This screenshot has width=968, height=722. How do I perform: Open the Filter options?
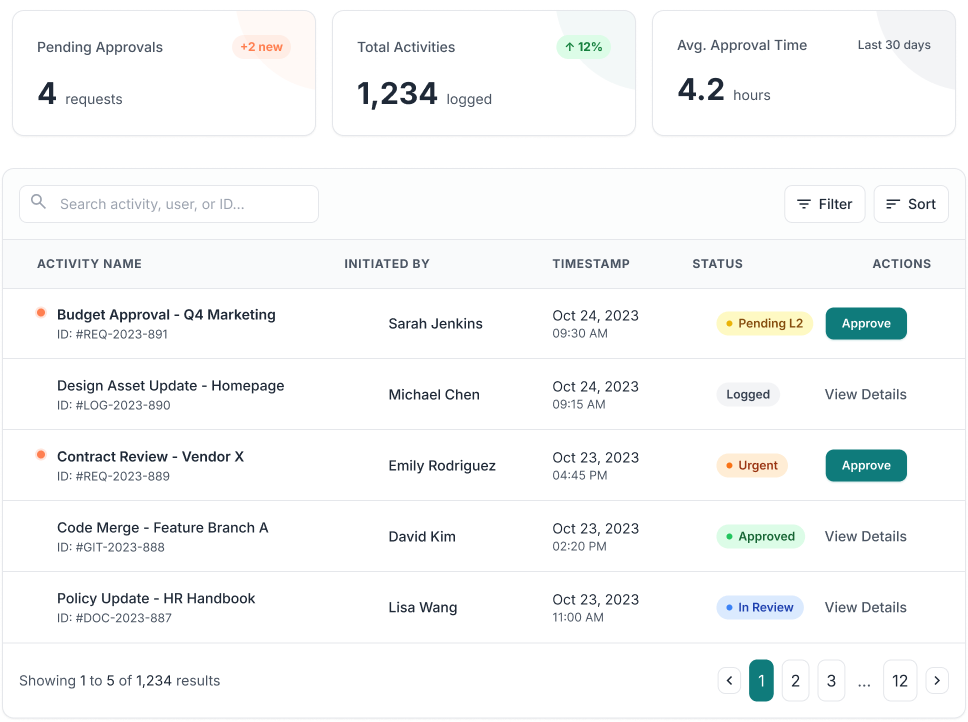click(824, 204)
